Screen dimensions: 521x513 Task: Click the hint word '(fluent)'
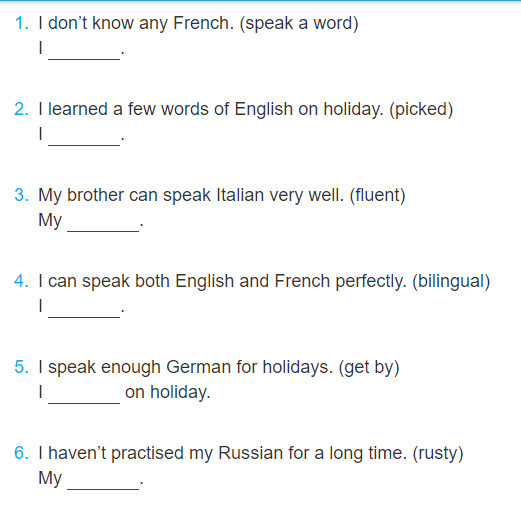(x=377, y=196)
